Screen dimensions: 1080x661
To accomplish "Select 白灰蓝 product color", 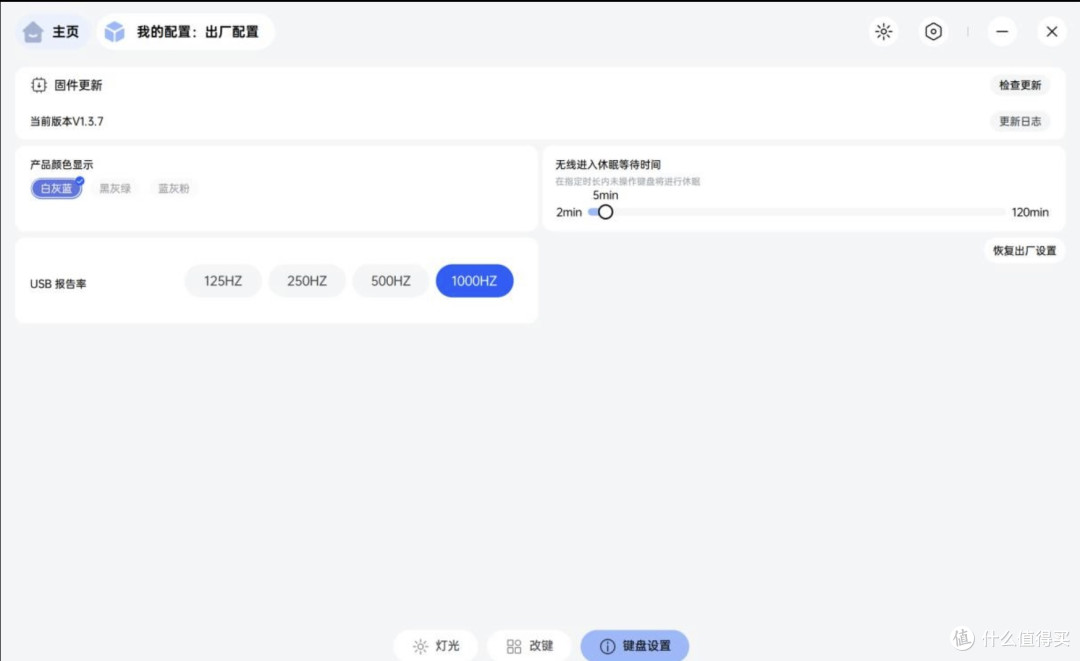I will (56, 188).
